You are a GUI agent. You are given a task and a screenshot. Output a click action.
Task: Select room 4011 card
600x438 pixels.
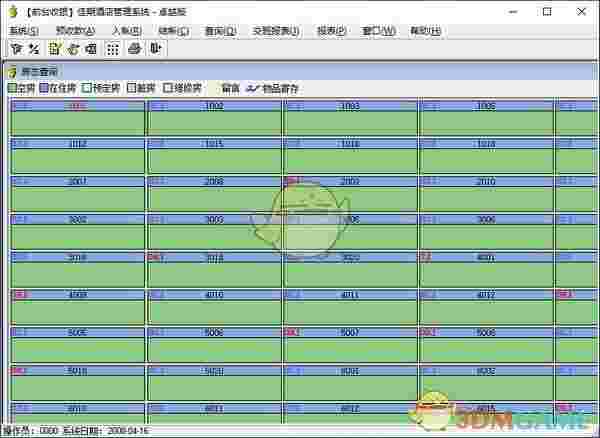pyautogui.click(x=350, y=307)
